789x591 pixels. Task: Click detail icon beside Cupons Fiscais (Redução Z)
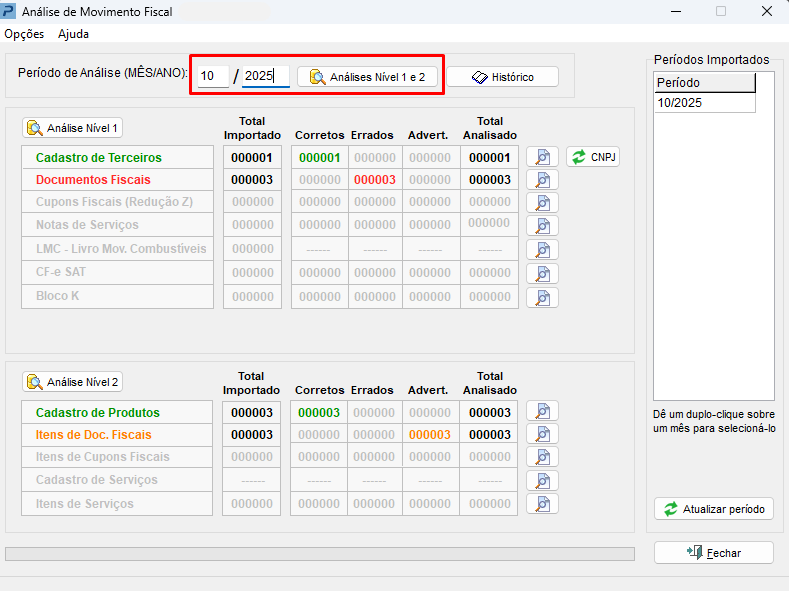(542, 203)
